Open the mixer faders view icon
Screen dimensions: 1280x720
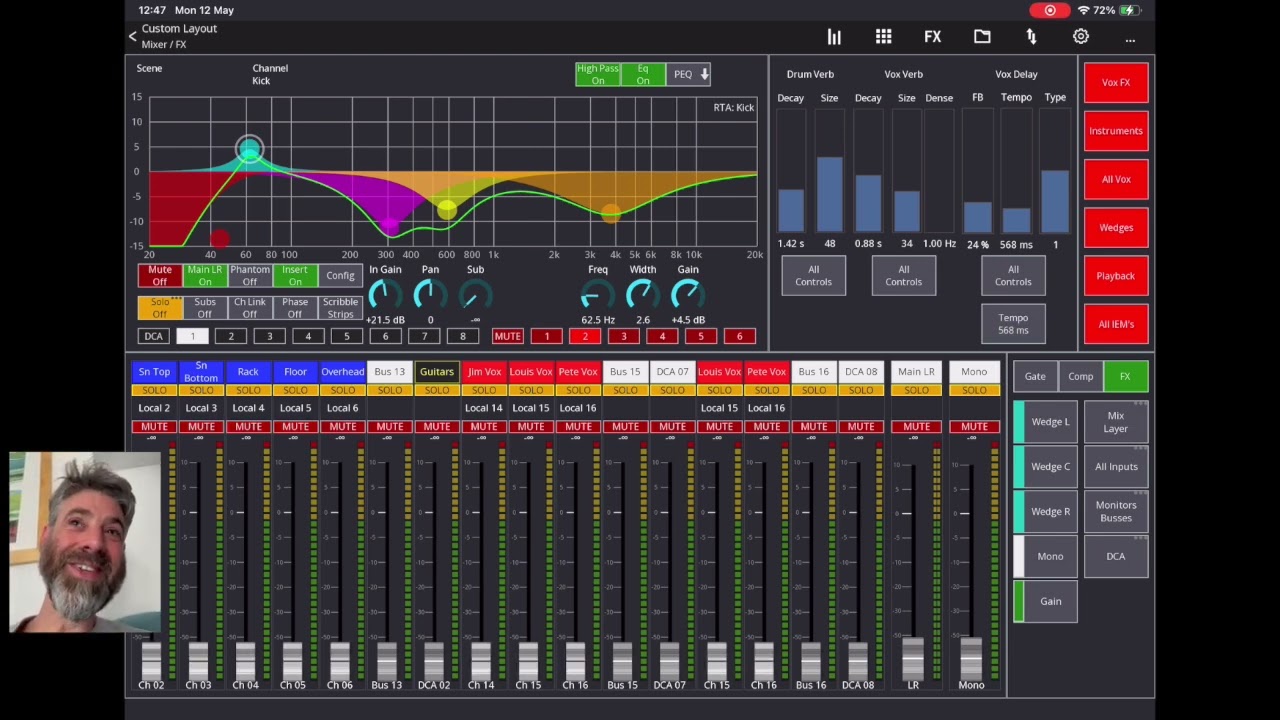tap(834, 37)
